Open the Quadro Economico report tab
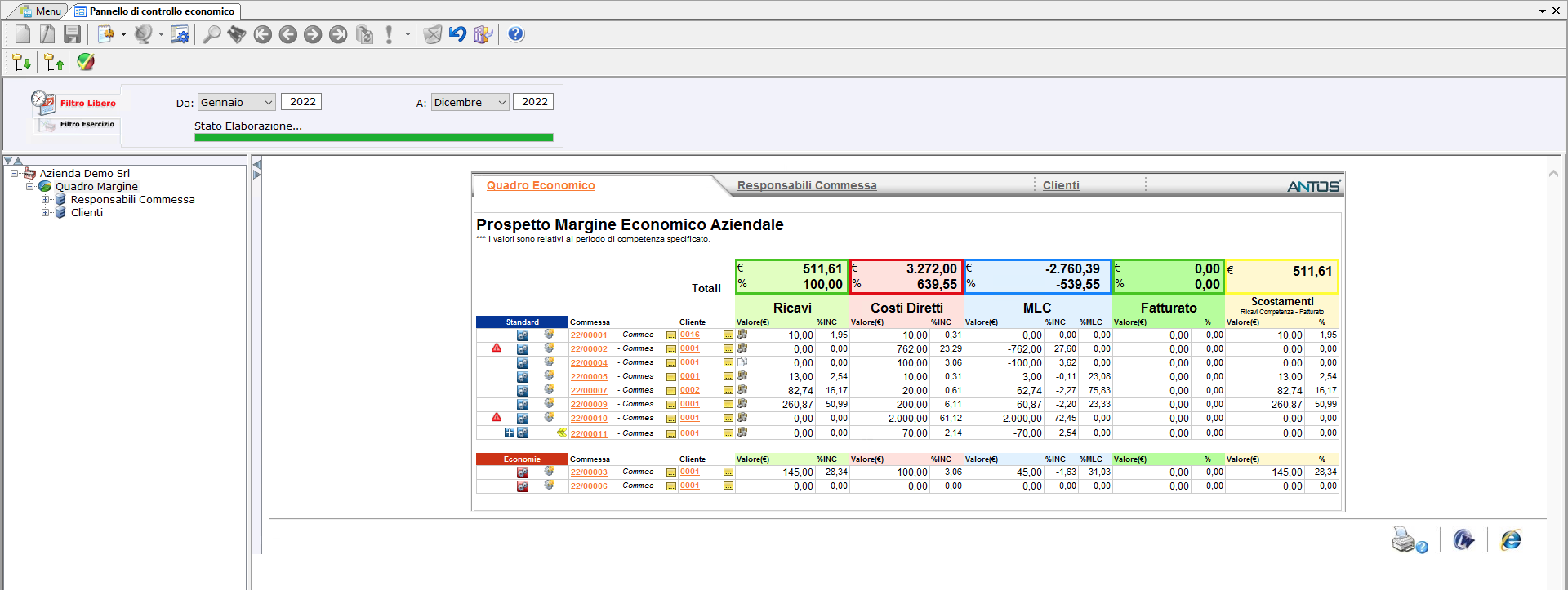 541,186
